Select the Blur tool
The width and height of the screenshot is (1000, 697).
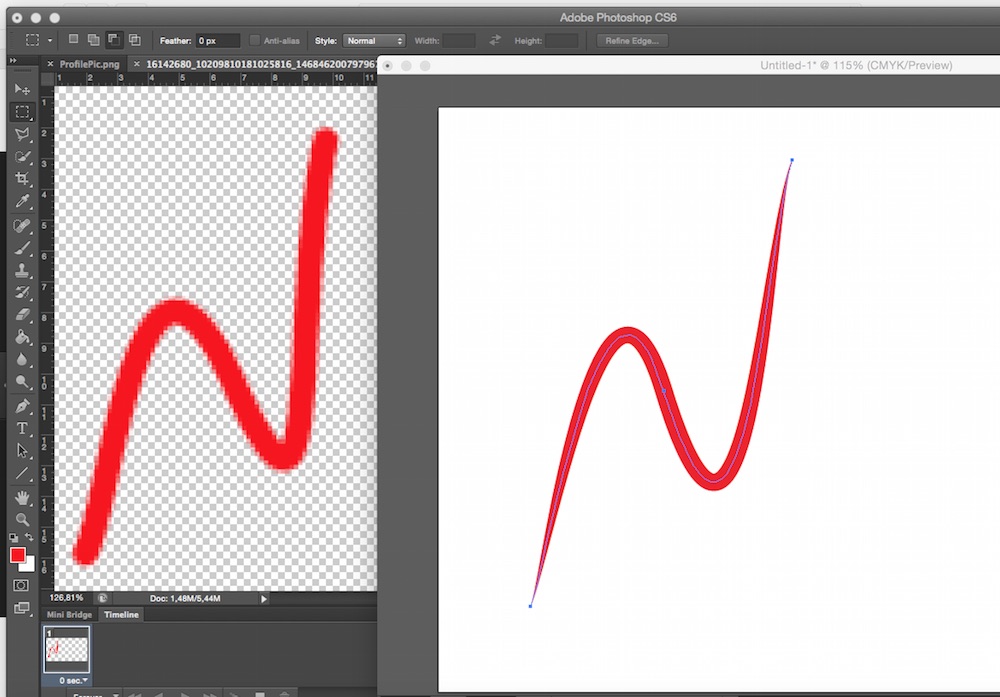[22, 360]
